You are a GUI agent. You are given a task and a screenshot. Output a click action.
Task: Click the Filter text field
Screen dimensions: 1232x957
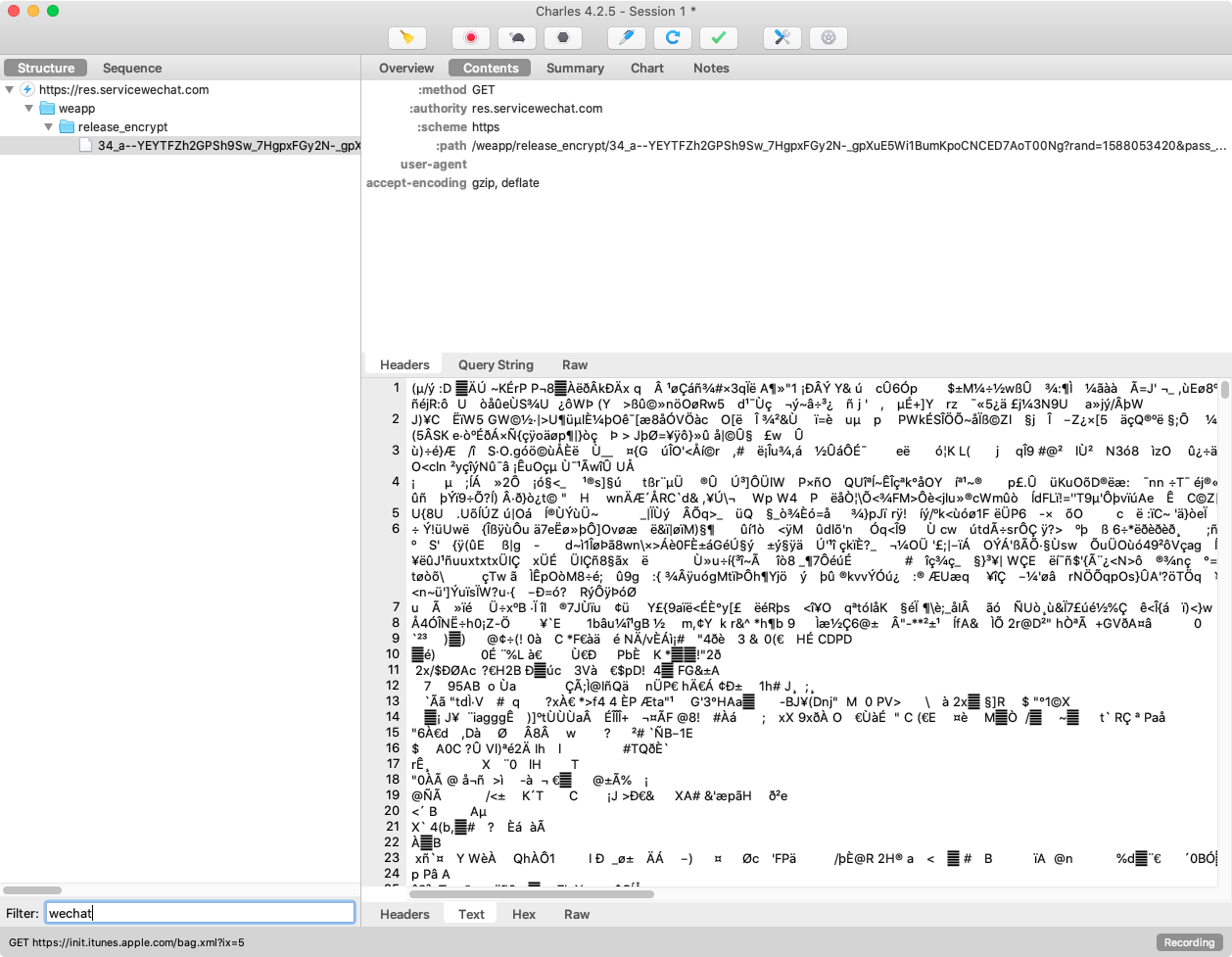coord(200,913)
